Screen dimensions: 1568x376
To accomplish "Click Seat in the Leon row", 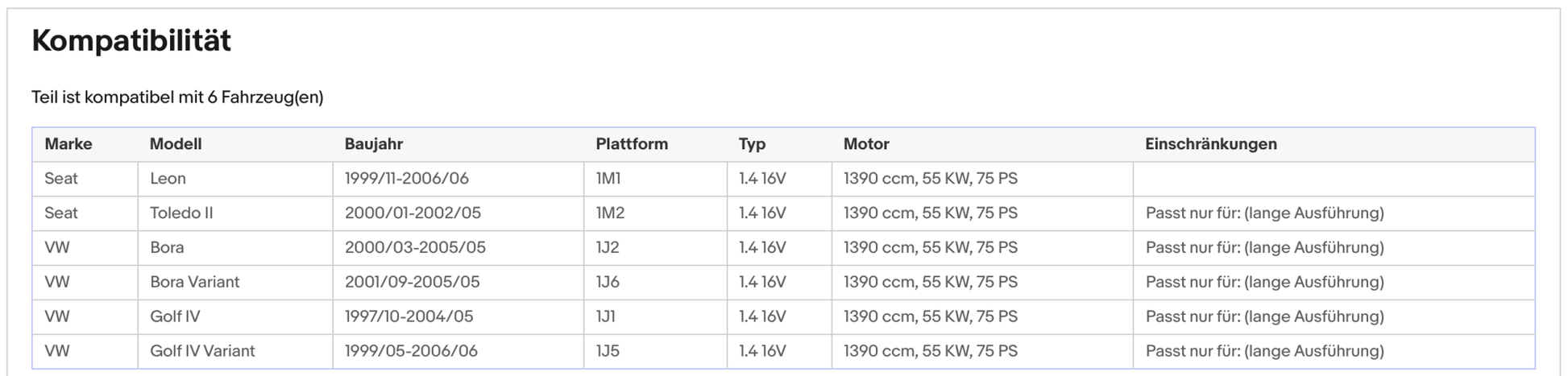I will click(61, 179).
